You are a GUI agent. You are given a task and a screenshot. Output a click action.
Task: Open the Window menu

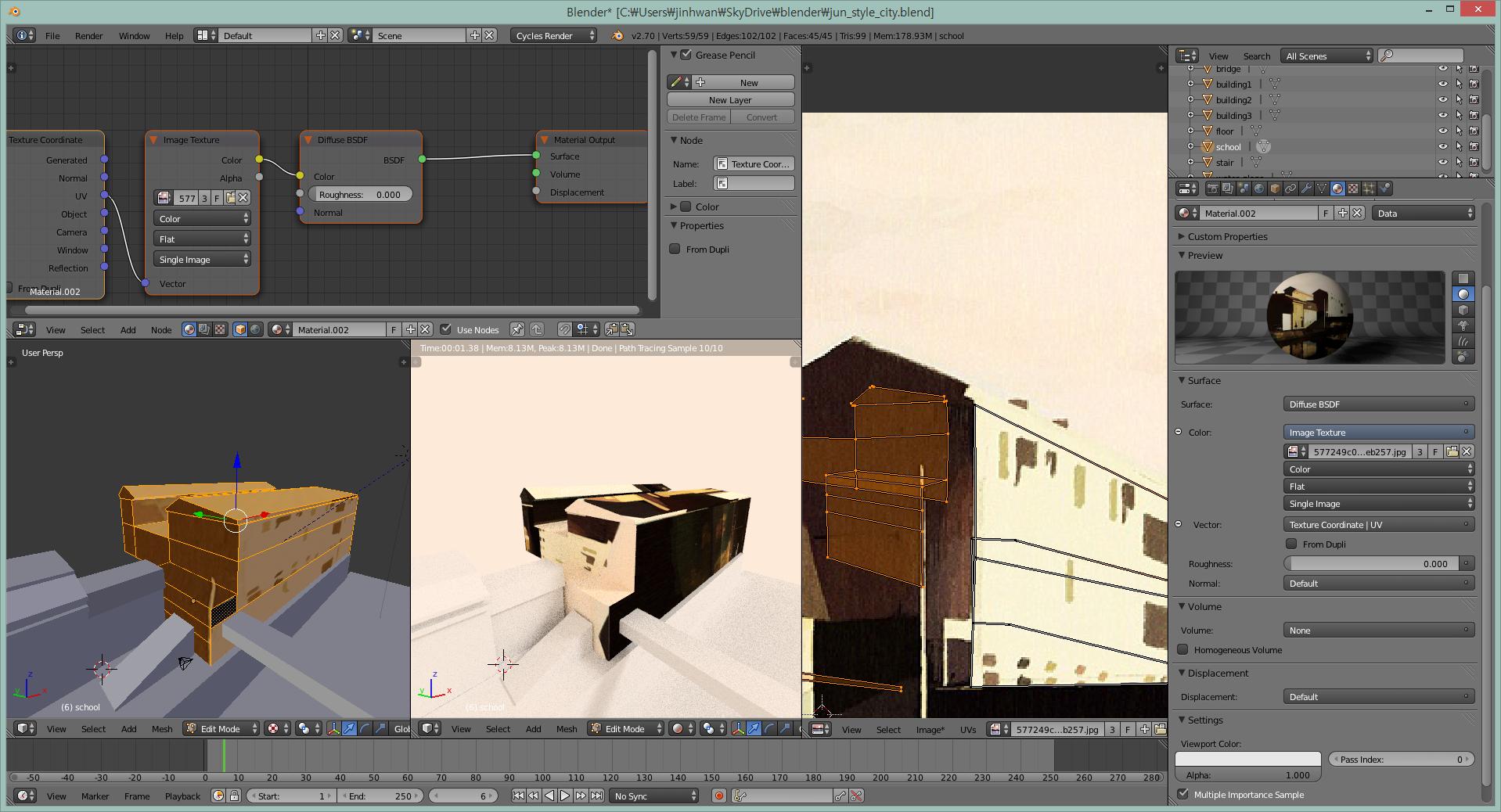click(135, 35)
